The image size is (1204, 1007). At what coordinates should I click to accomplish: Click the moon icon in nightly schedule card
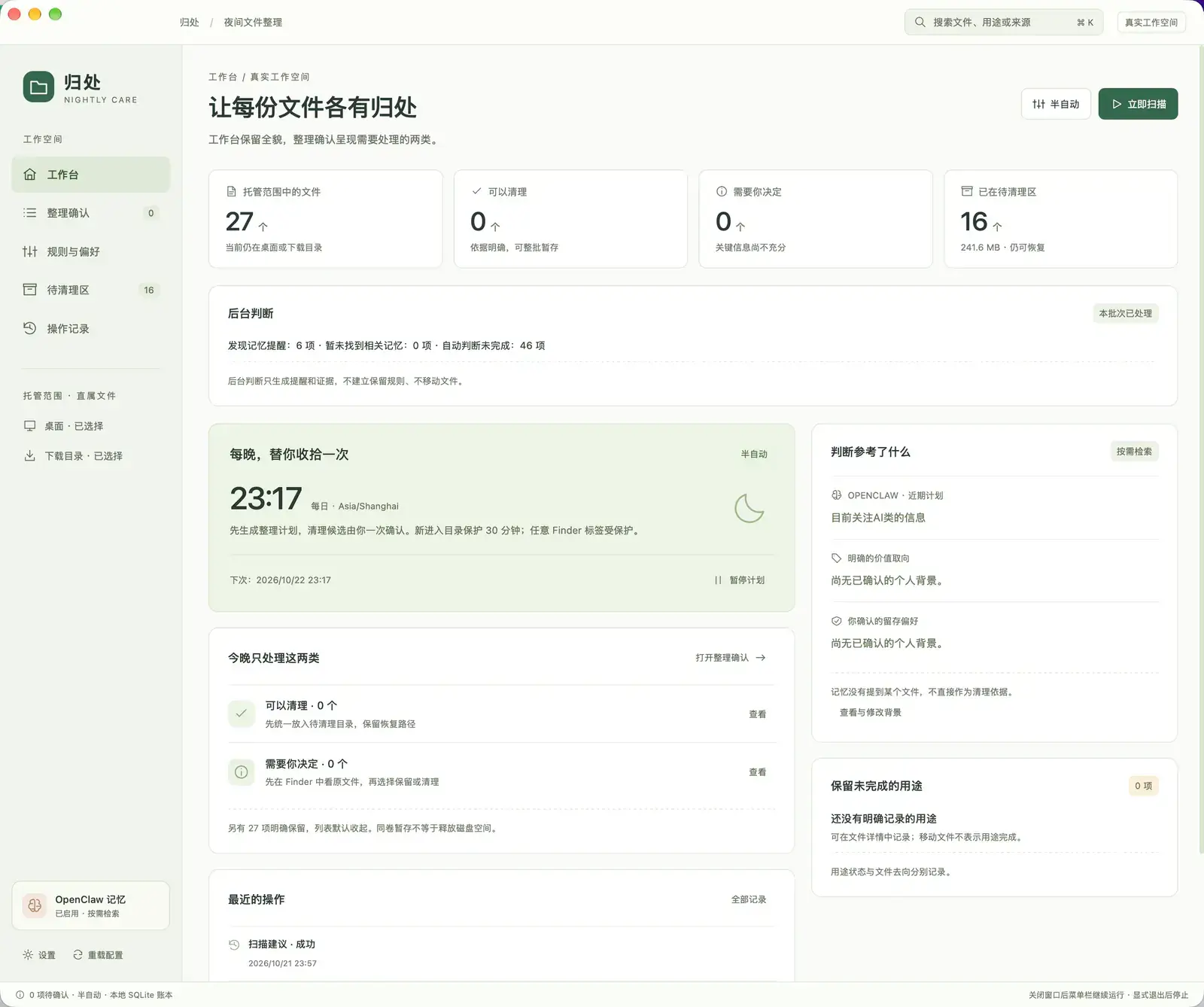click(749, 509)
